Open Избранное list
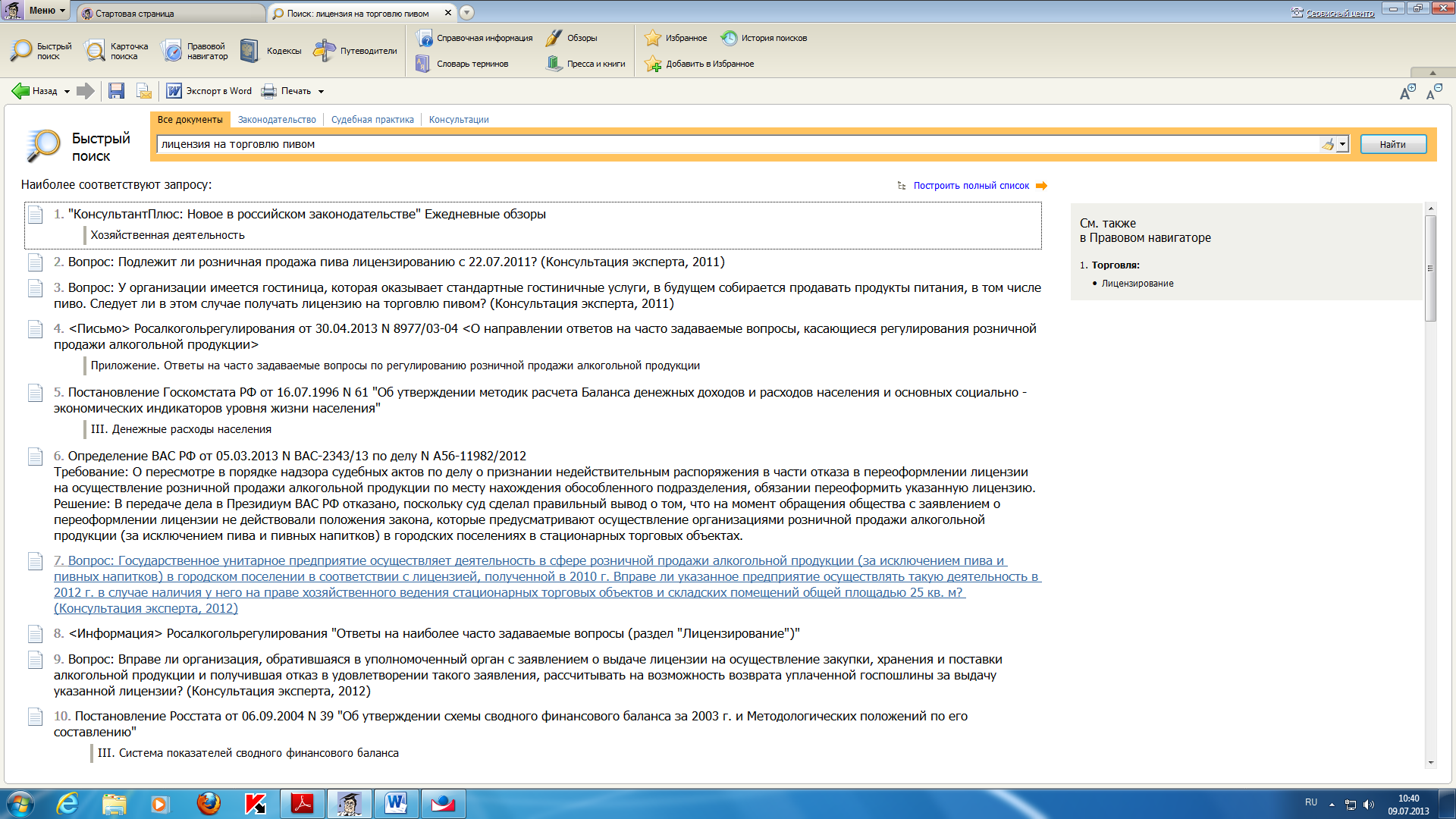This screenshot has height=819, width=1456. pos(675,38)
